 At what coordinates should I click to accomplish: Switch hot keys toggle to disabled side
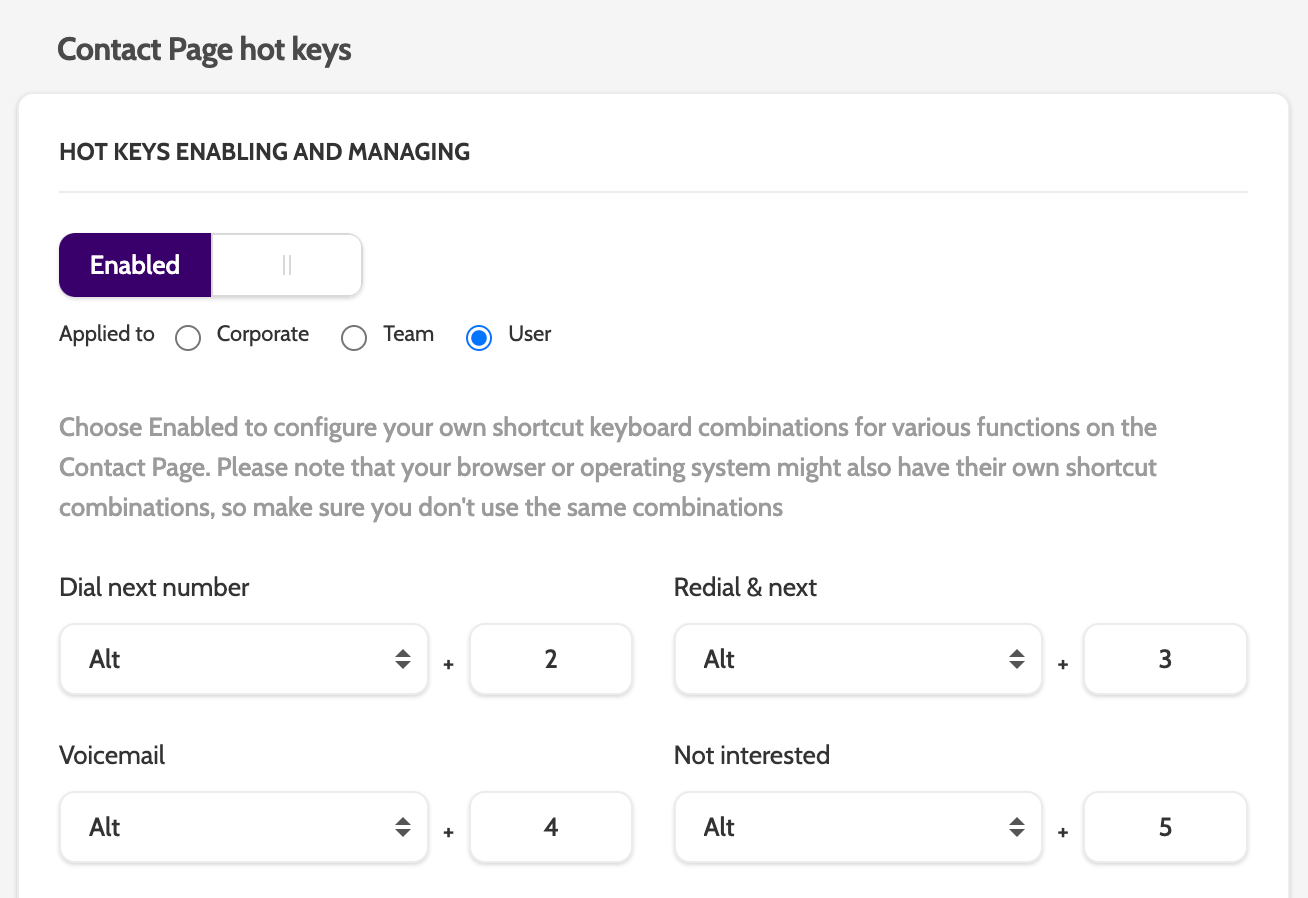click(286, 265)
